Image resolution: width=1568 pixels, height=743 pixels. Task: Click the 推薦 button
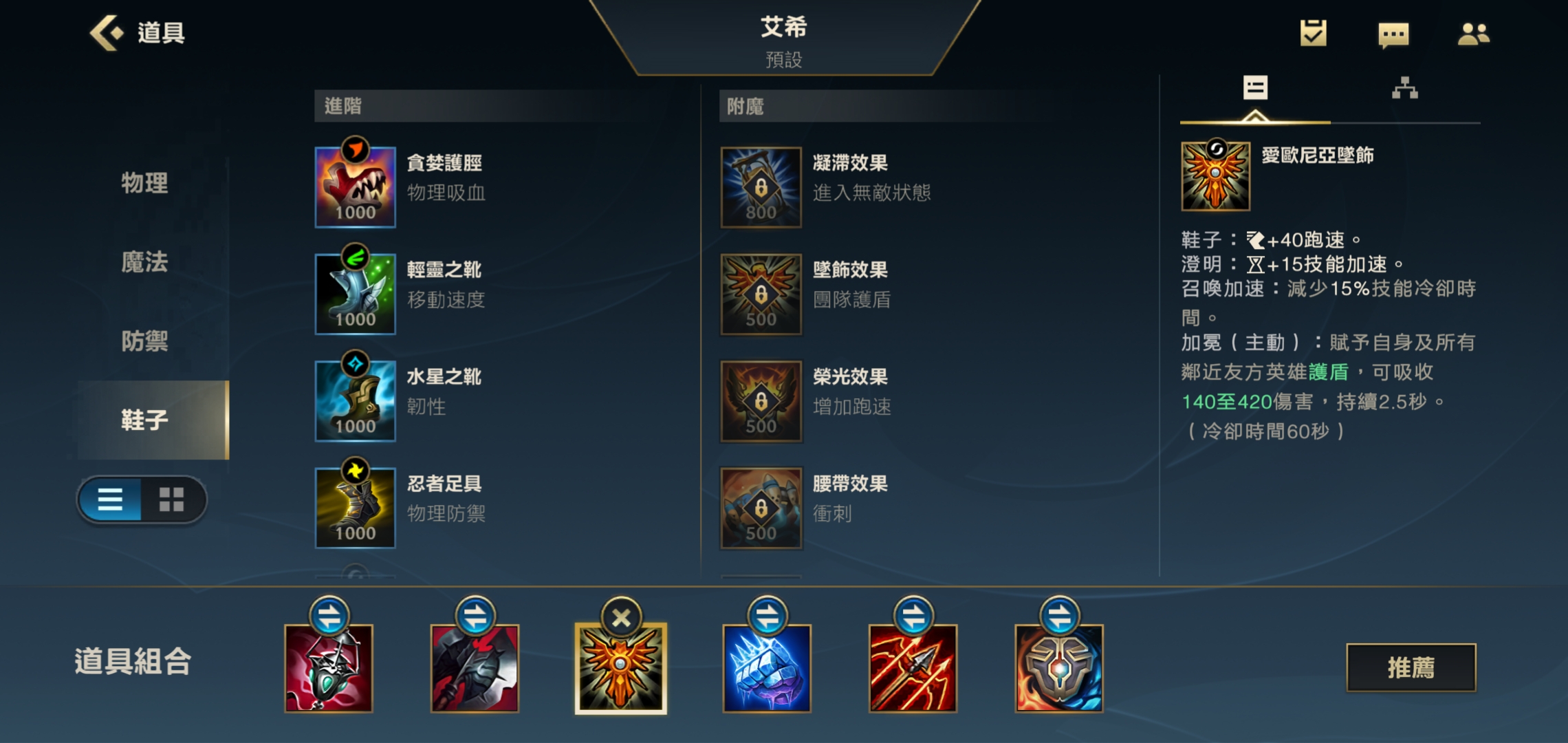[1411, 667]
